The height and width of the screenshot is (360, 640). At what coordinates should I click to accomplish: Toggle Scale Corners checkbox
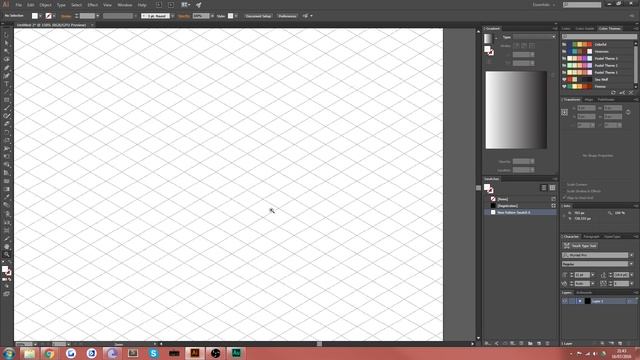(x=565, y=184)
